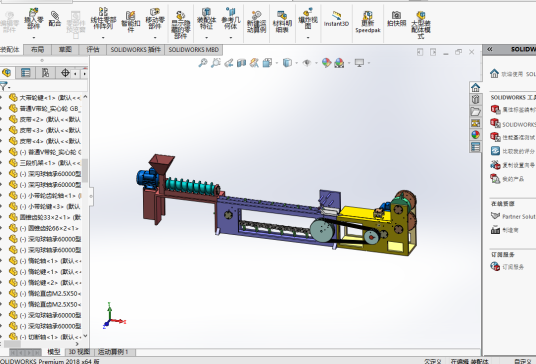The width and height of the screenshot is (536, 364).
Task: Select the 移动零部件 (Move Component) tool
Action: [x=155, y=18]
